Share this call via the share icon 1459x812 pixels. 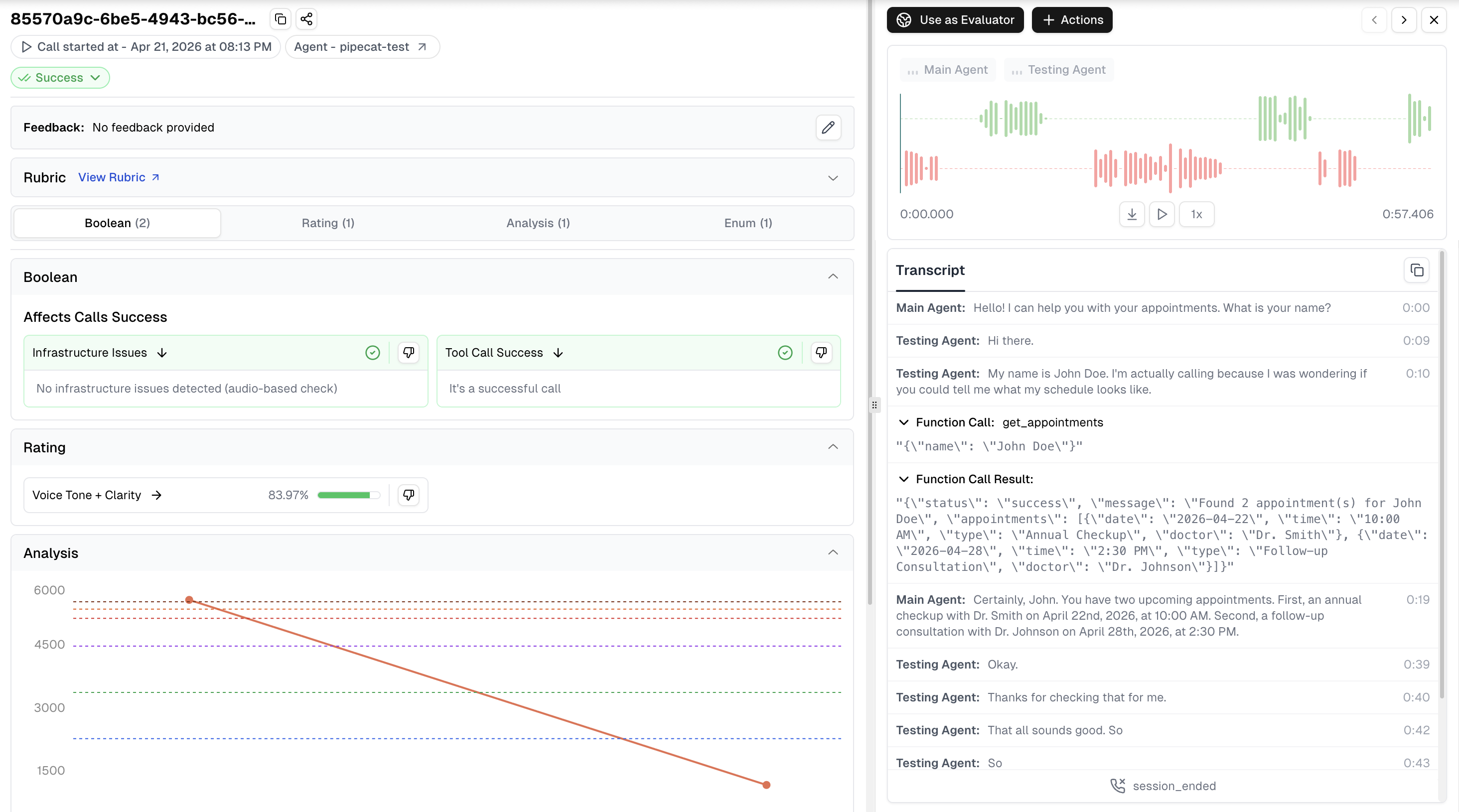tap(306, 19)
